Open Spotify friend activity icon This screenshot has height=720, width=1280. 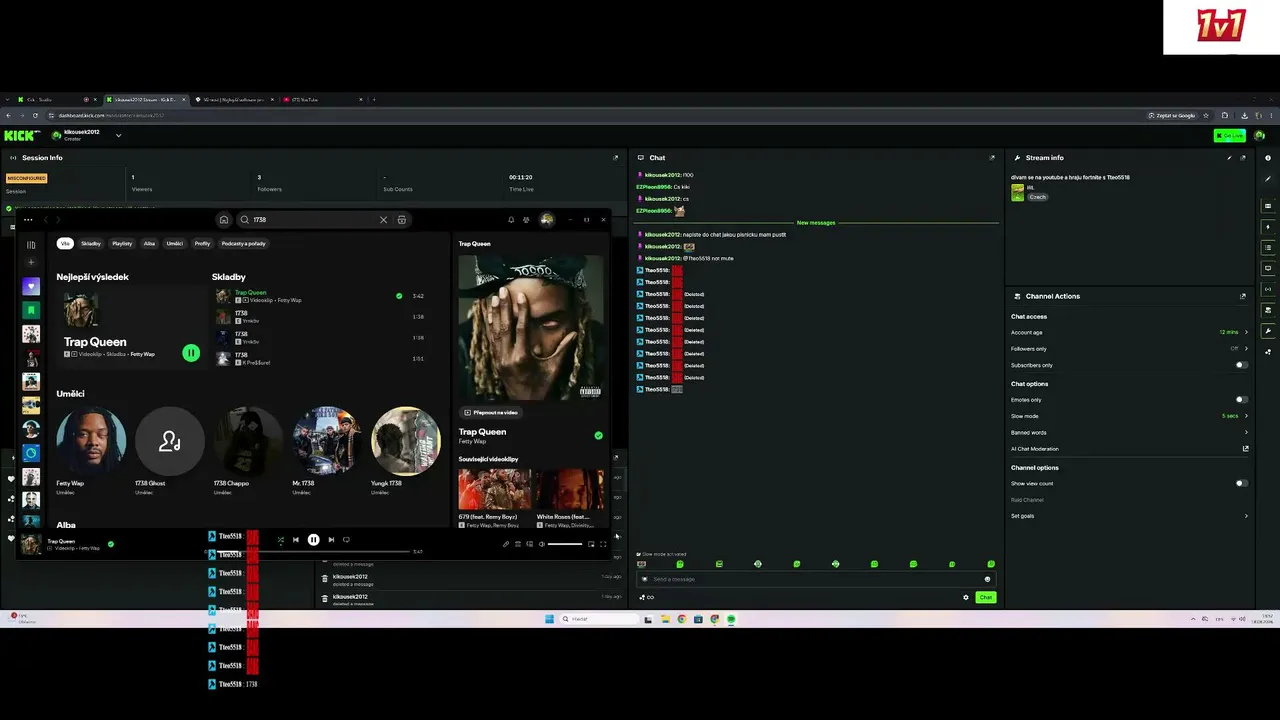coord(526,220)
